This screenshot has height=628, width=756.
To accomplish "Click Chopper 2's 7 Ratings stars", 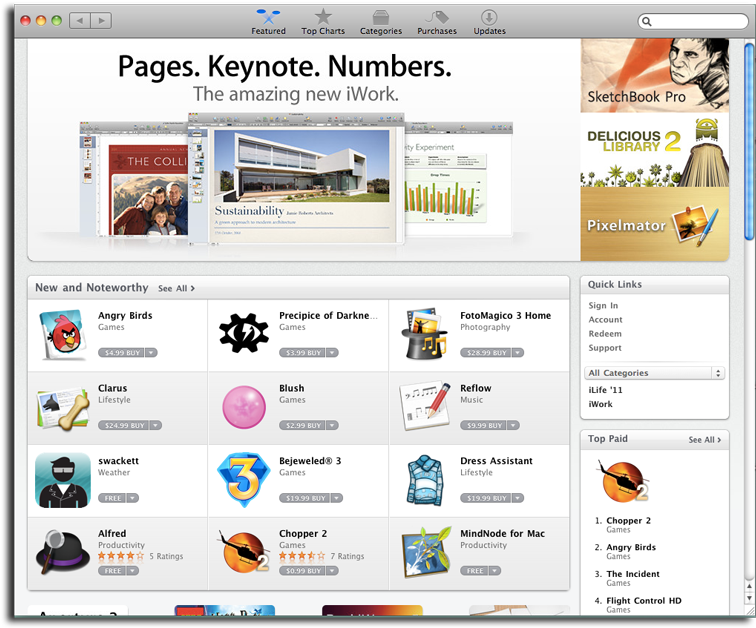I will point(302,556).
